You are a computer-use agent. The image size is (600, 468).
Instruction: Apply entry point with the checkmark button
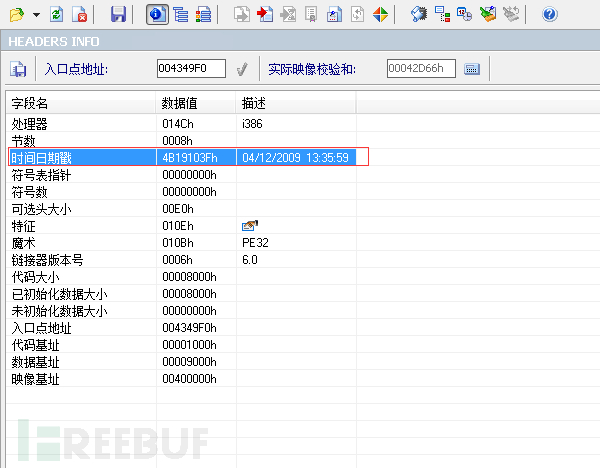click(242, 69)
